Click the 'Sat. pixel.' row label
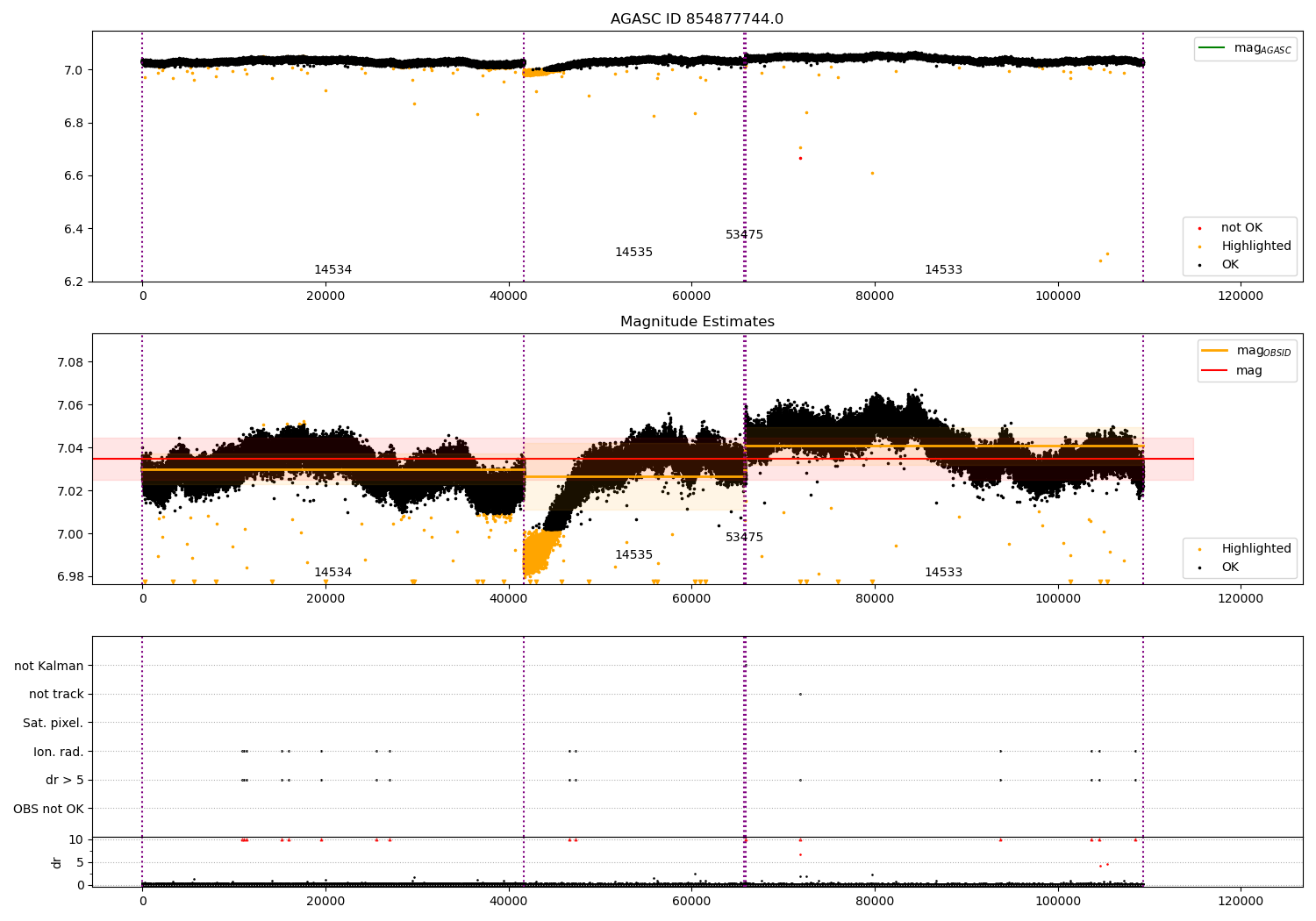This screenshot has height=921, width=1316. click(54, 724)
